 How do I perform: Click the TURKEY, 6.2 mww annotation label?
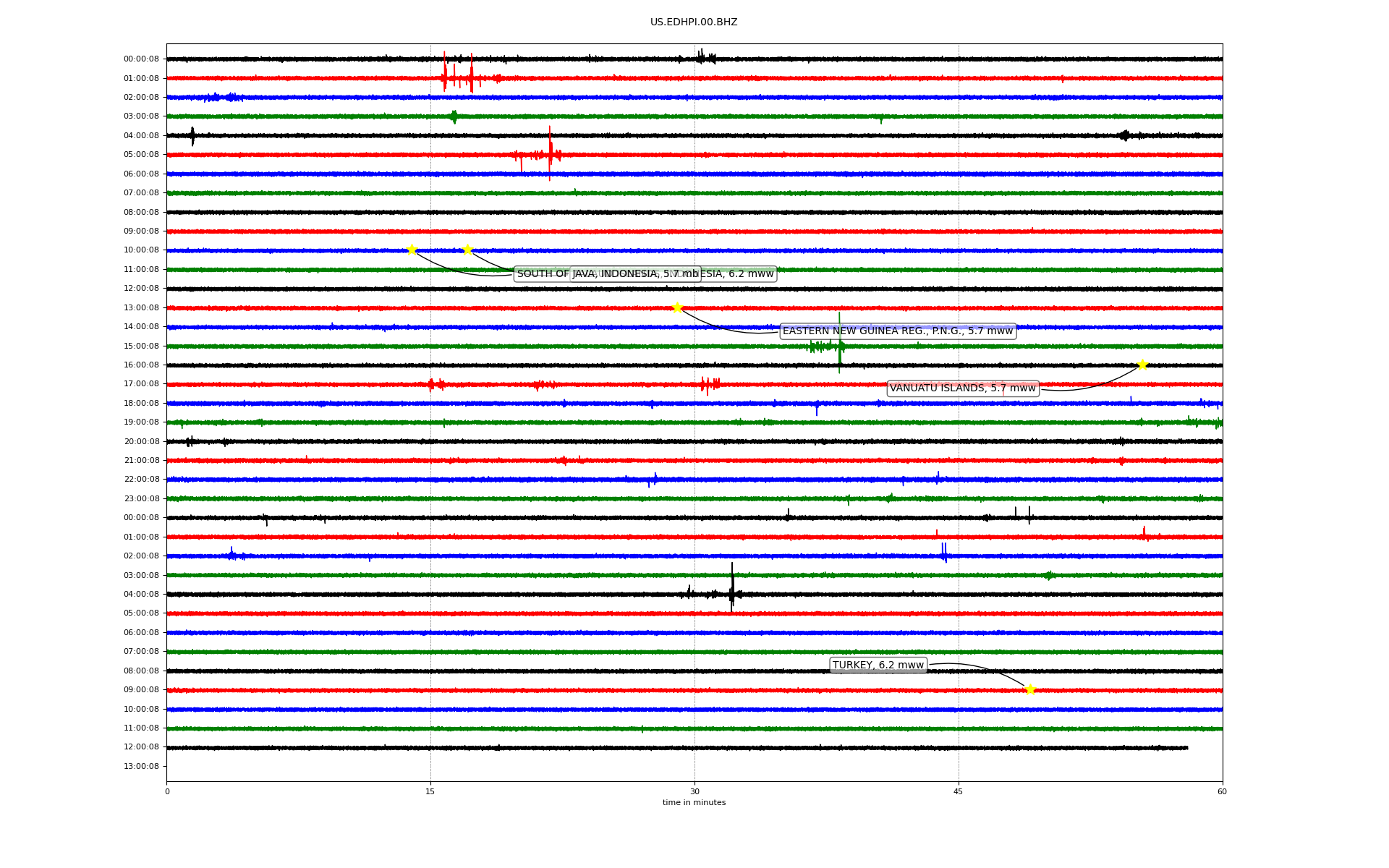tap(878, 665)
